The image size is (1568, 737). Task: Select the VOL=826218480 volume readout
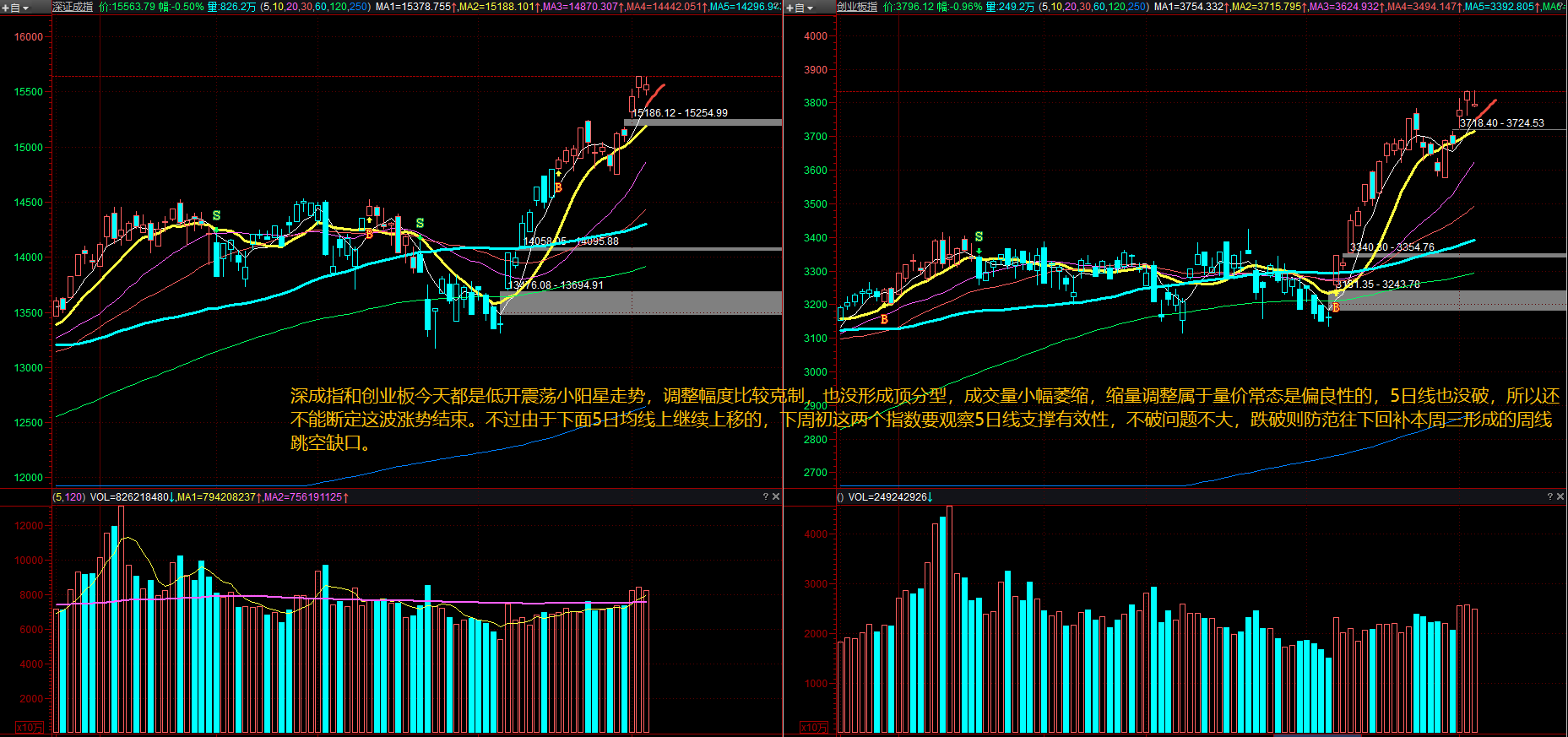pos(132,497)
